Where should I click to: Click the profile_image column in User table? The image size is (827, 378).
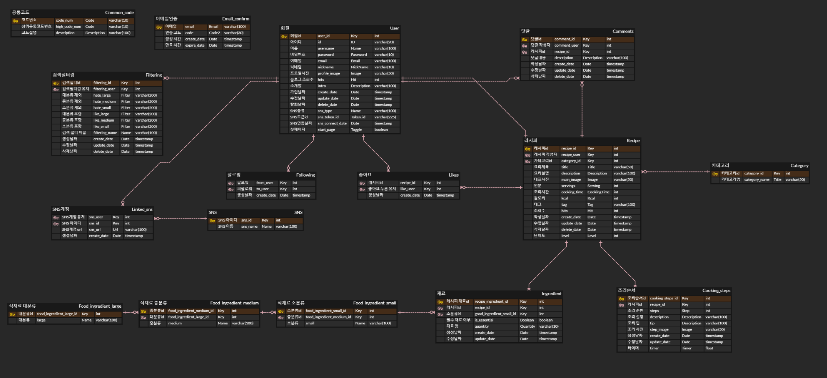point(340,73)
